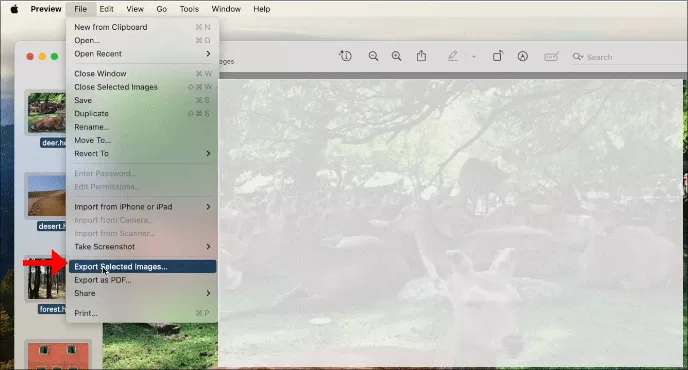688x370 pixels.
Task: Choose Duplicate from the File menu
Action: (x=142, y=113)
